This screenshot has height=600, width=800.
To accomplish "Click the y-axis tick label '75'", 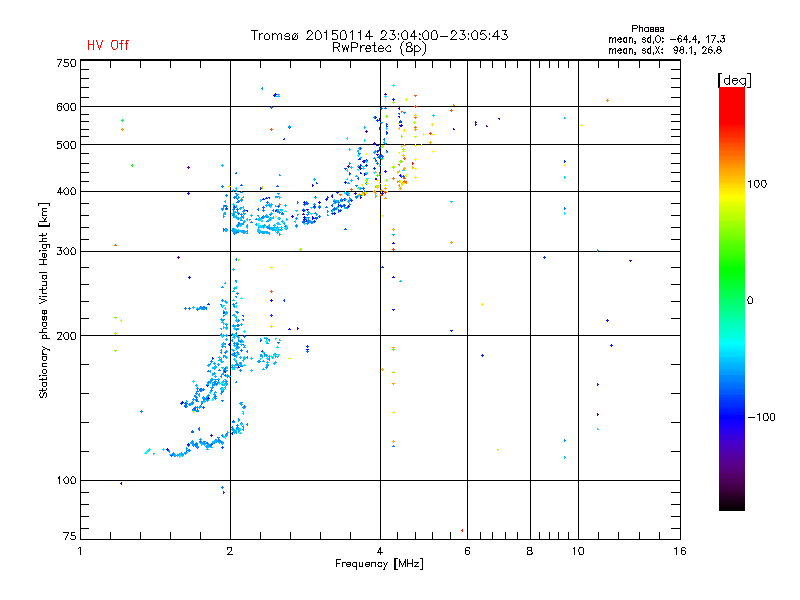I will [x=70, y=536].
